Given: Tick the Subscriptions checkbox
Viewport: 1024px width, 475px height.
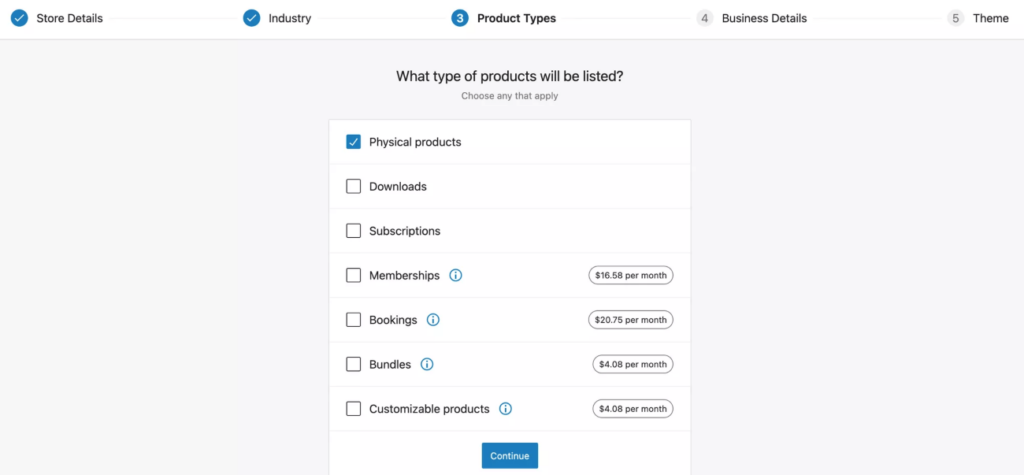Looking at the screenshot, I should pyautogui.click(x=354, y=231).
